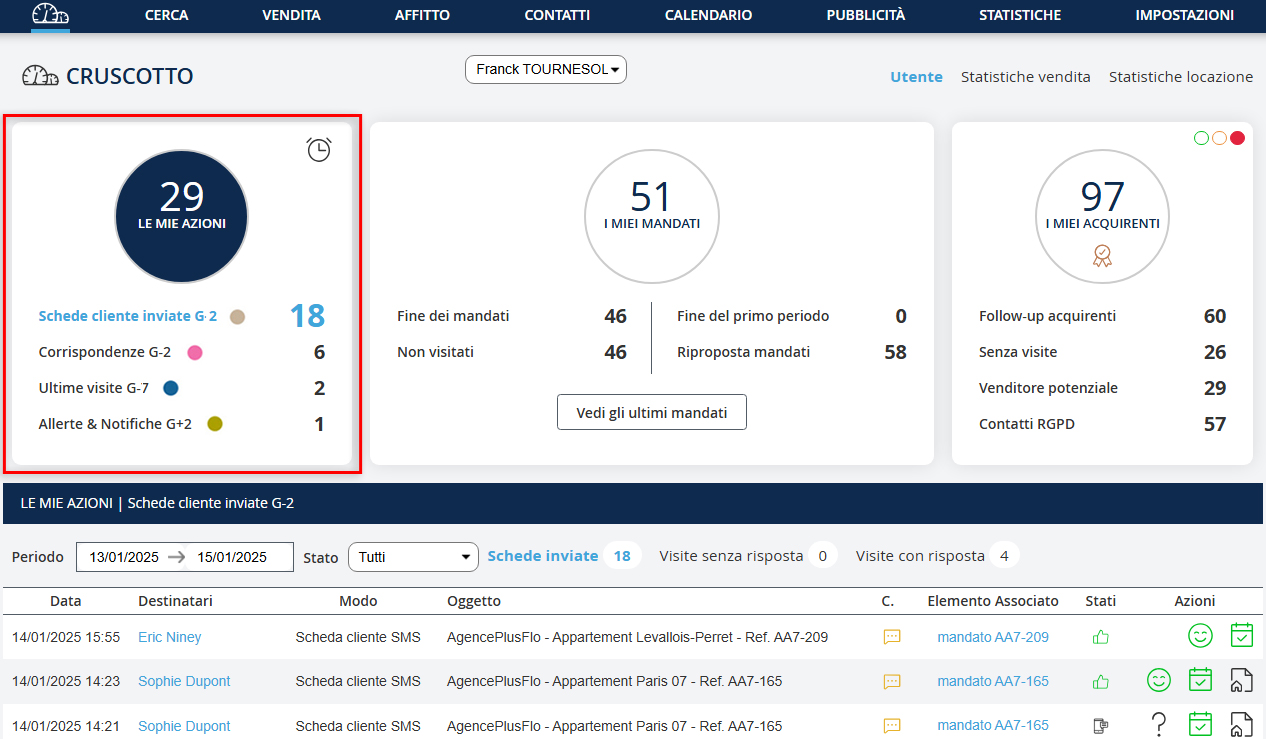Click the award ribbon icon under I miei acquirenti
This screenshot has height=739, width=1266.
1102,256
